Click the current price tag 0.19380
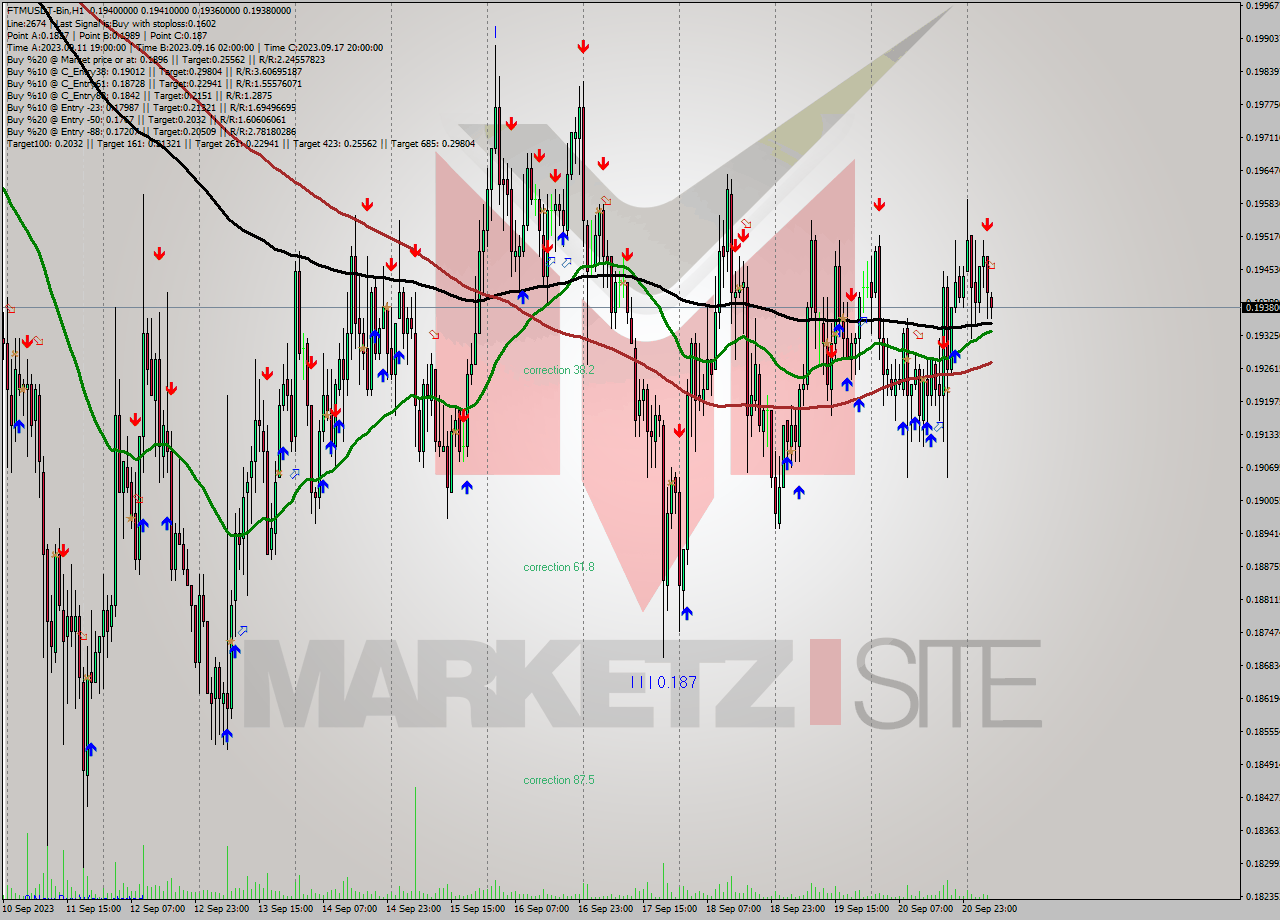 coord(1259,307)
